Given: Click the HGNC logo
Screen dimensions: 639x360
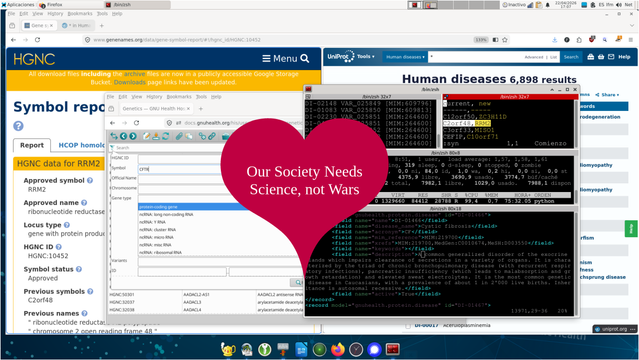Looking at the screenshot, I should pos(34,60).
